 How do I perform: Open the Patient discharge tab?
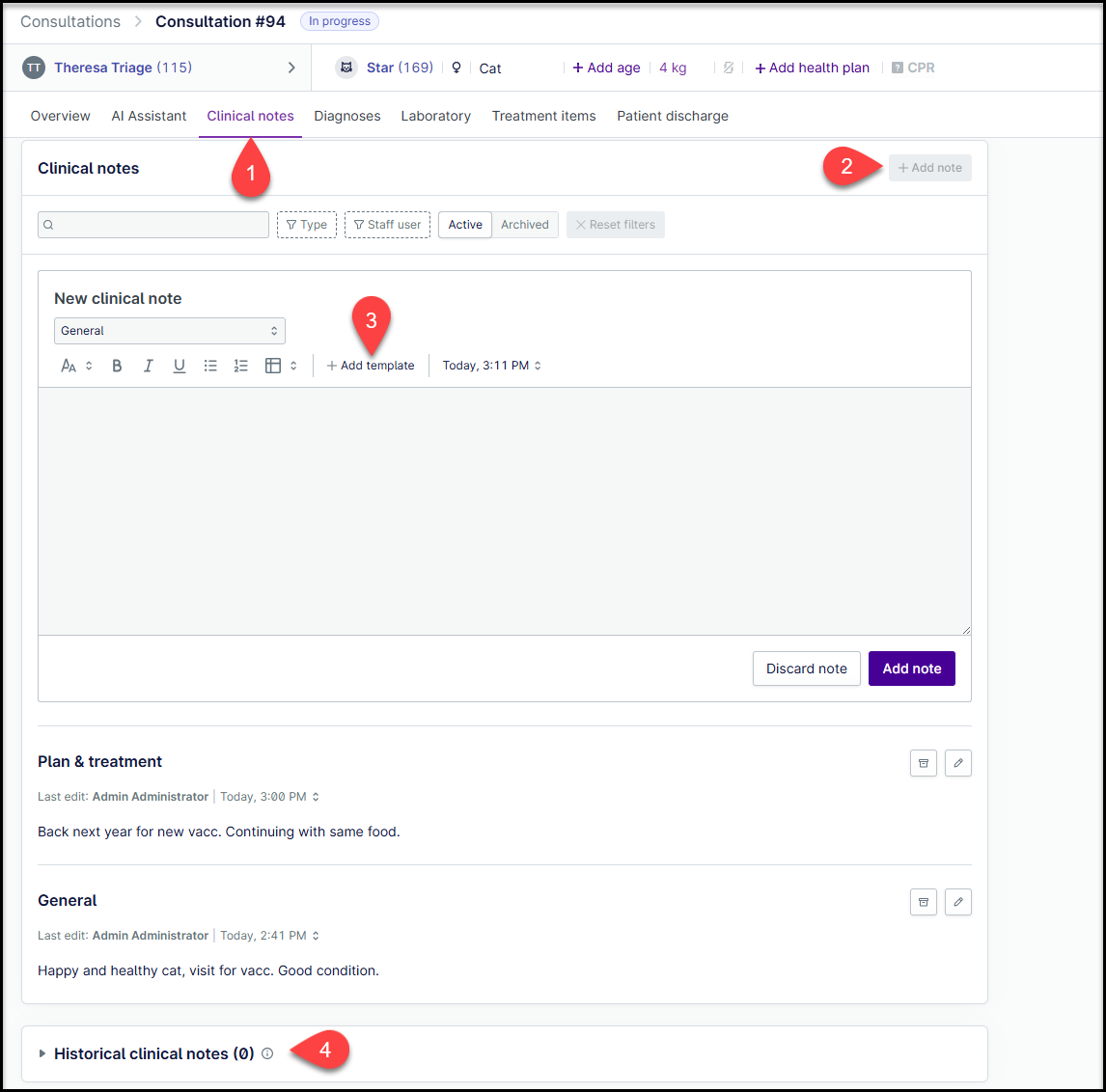point(673,116)
